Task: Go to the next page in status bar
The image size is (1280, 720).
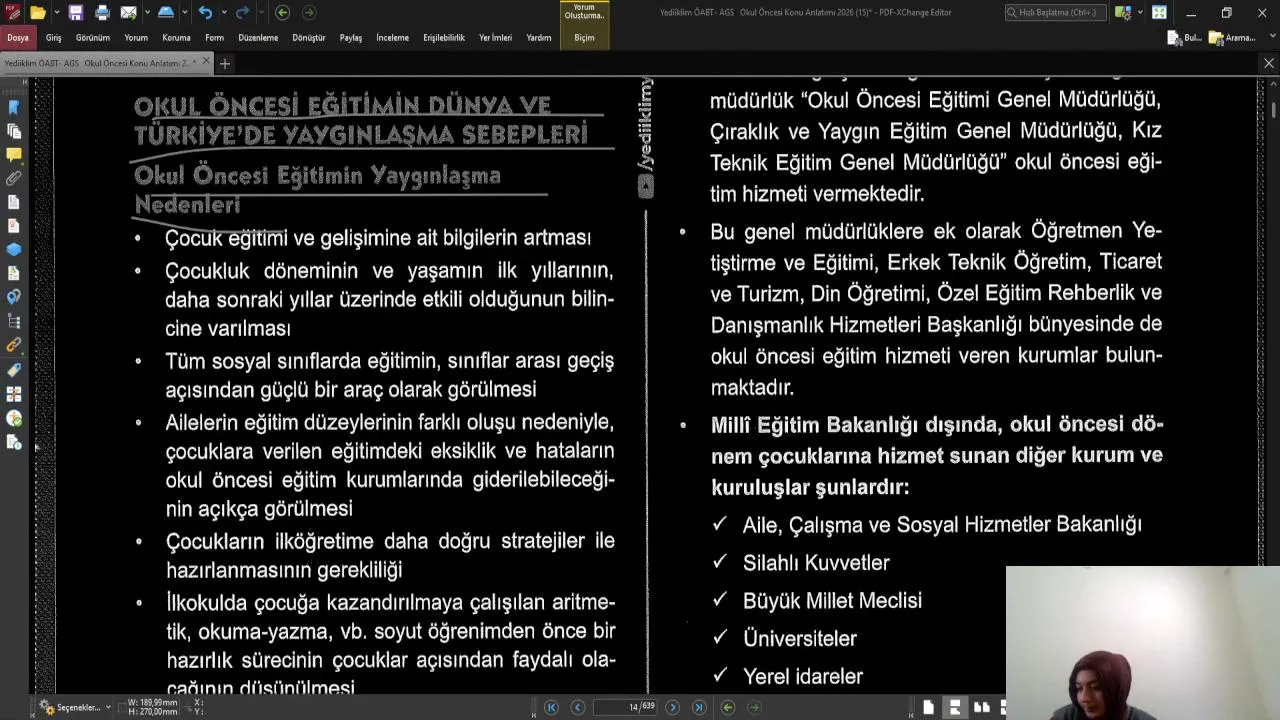Action: pyautogui.click(x=672, y=707)
